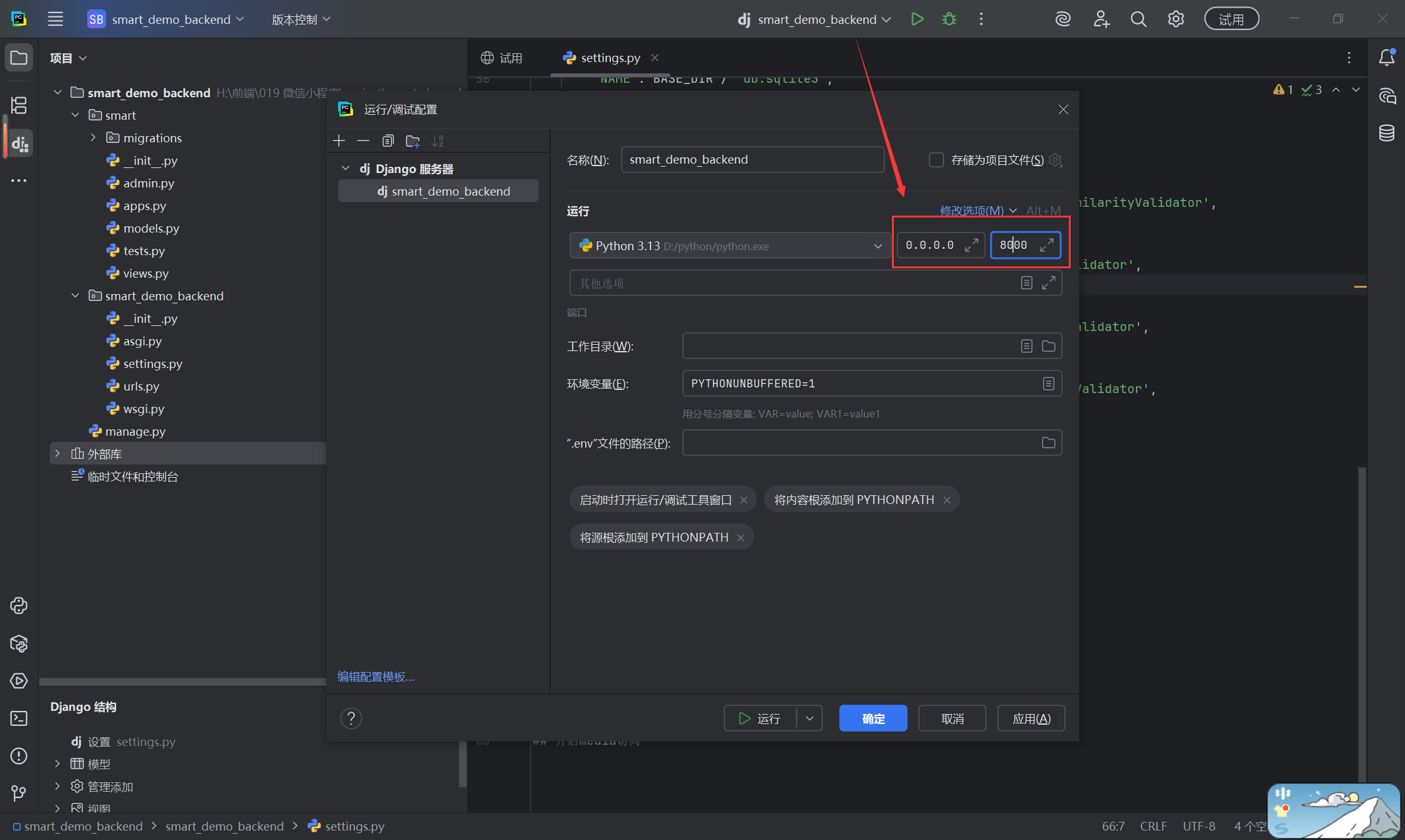1405x840 pixels.
Task: Open the Terminal tool window icon
Action: (x=19, y=718)
